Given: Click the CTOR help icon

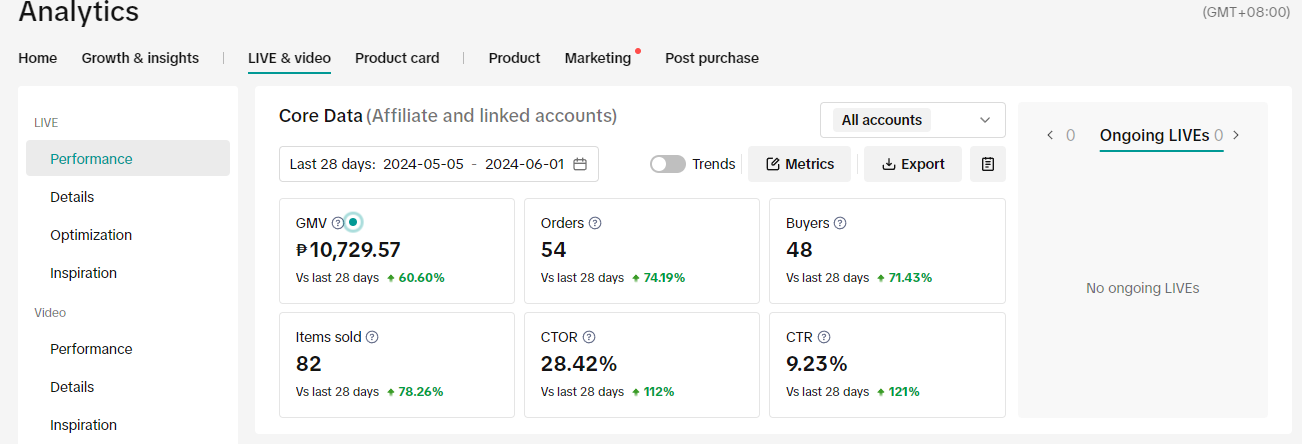Looking at the screenshot, I should tap(589, 338).
